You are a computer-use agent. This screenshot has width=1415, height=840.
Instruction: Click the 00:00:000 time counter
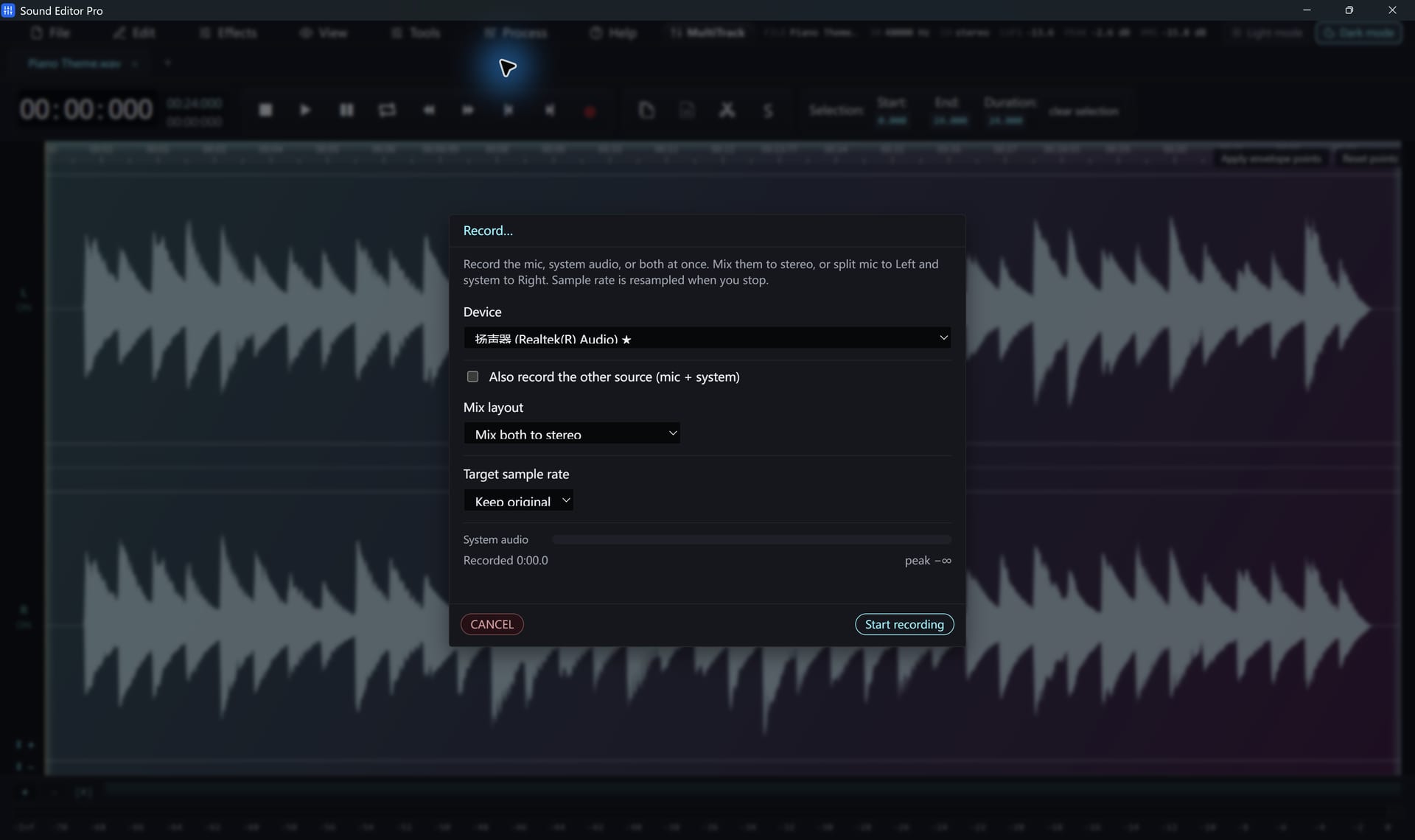pyautogui.click(x=86, y=110)
